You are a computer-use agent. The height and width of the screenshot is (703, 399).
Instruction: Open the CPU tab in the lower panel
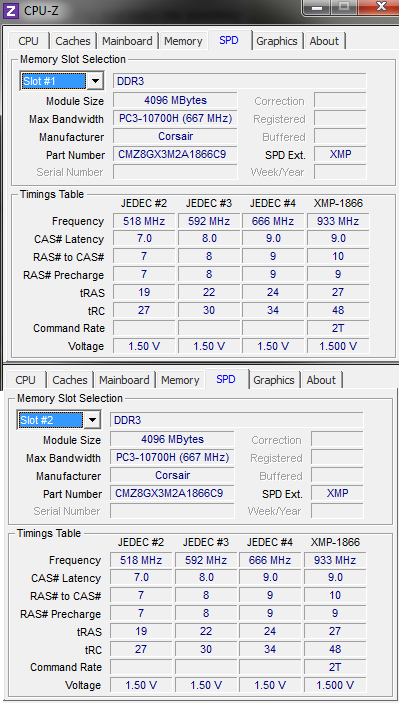coord(25,380)
